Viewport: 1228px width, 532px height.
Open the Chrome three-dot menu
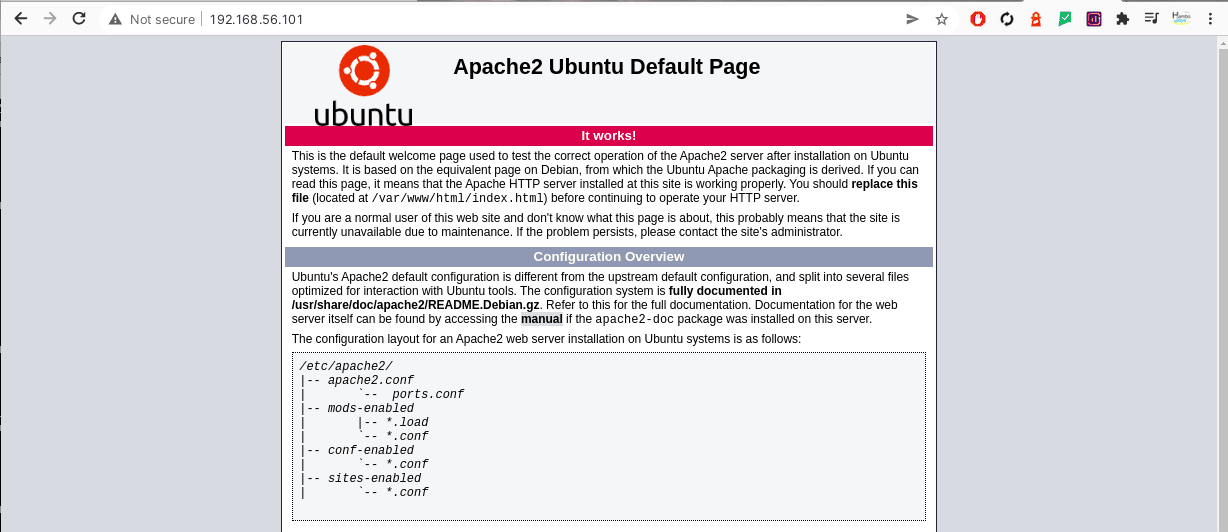[x=1209, y=19]
